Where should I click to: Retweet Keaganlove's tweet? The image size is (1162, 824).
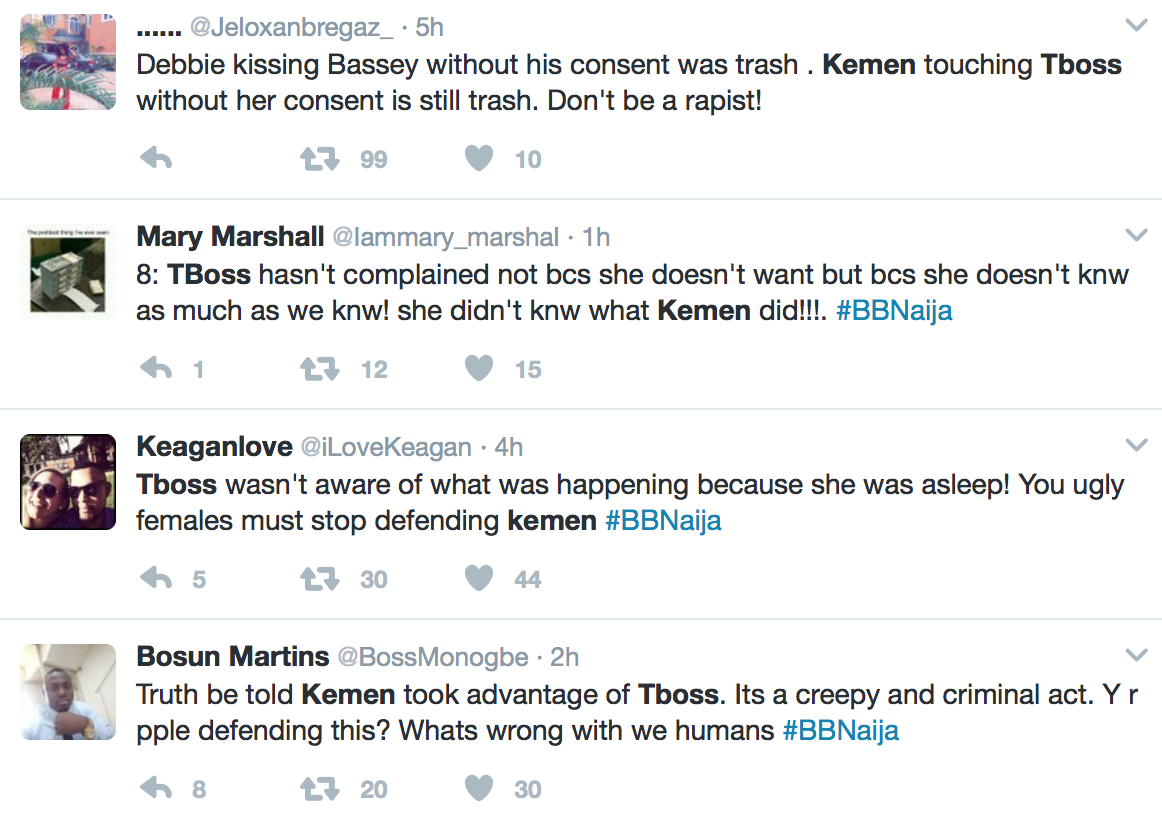click(320, 579)
